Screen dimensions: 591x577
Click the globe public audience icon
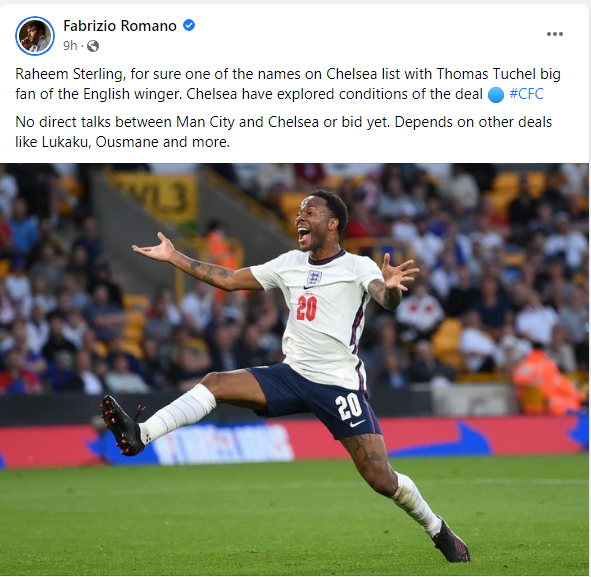coord(93,46)
